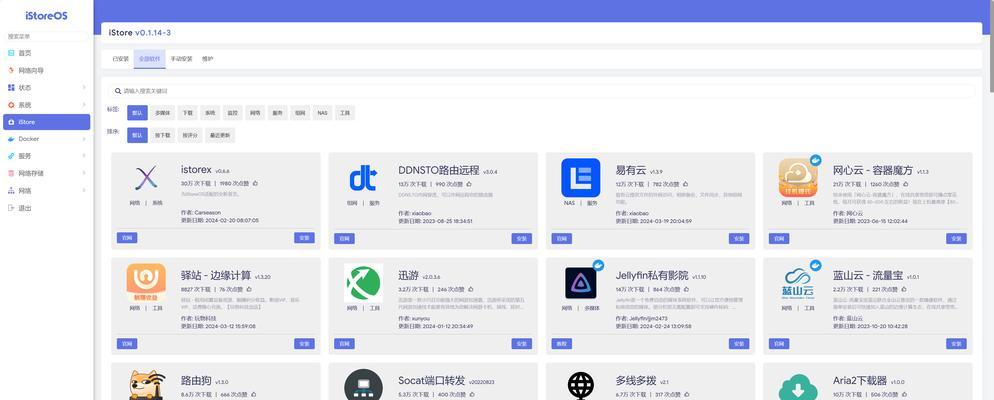Image resolution: width=994 pixels, height=400 pixels.
Task: Filter by the 监控 tag
Action: coord(233,113)
